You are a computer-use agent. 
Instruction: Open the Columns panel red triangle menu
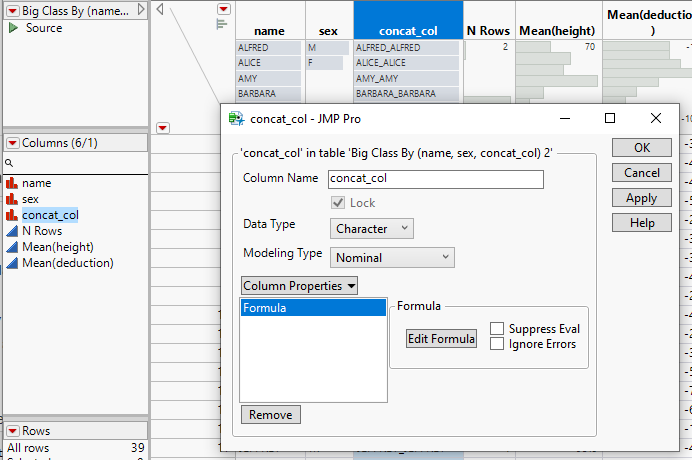point(13,143)
